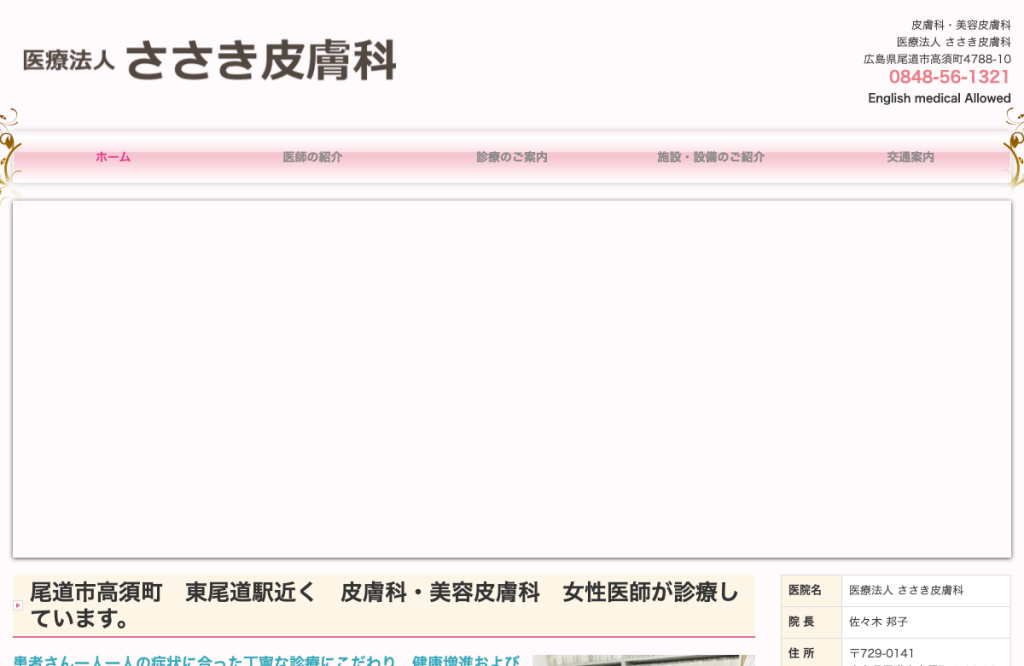Screen dimensions: 1024x666
Task: Go to 診療のご案内 page
Action: click(x=511, y=157)
